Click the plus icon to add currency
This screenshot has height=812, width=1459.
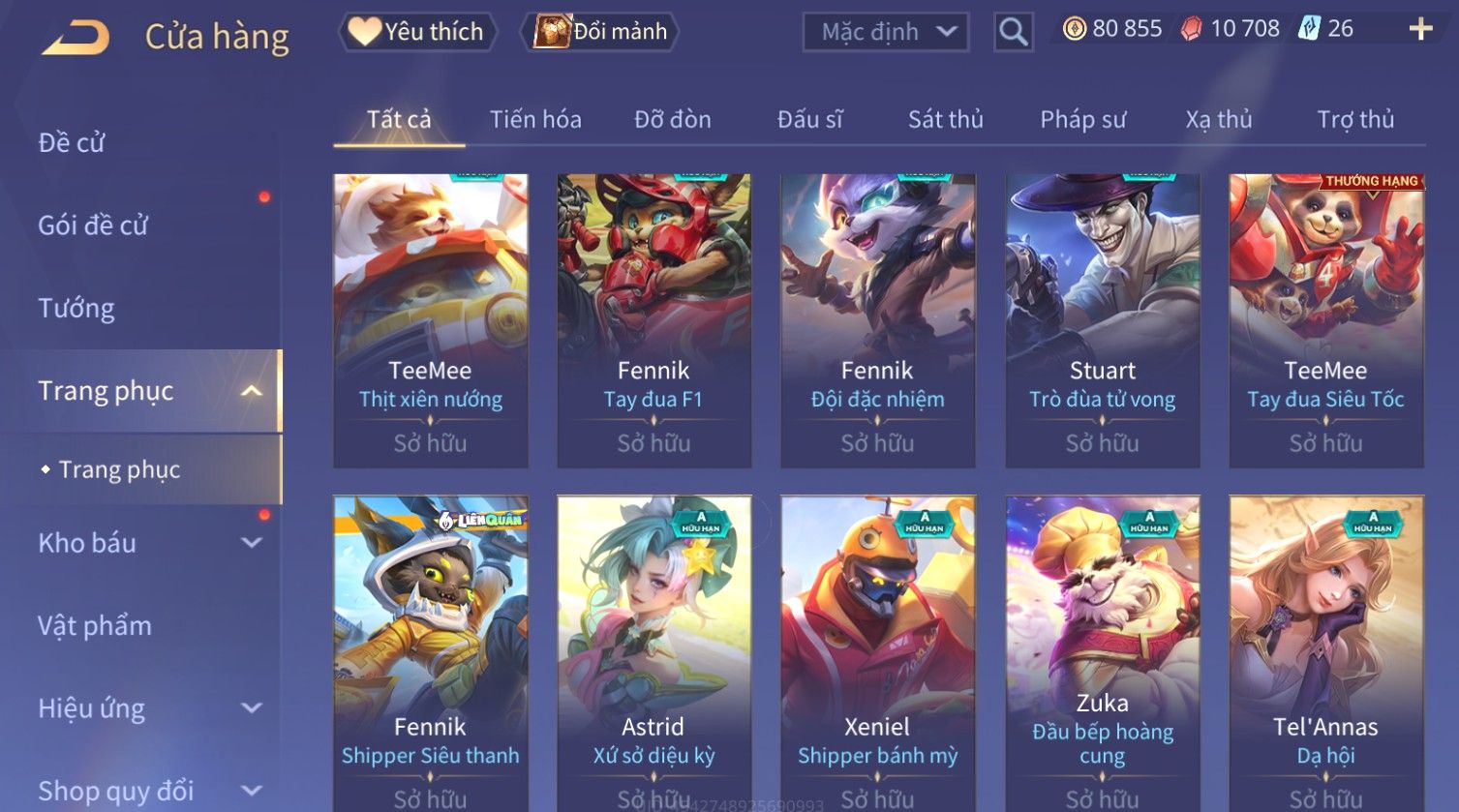(x=1420, y=29)
